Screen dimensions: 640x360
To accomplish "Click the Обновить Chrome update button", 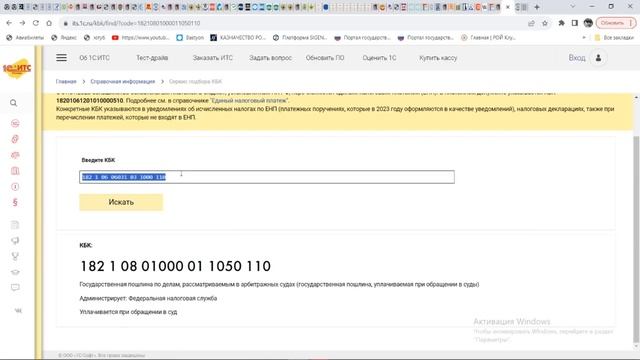I will [x=615, y=23].
